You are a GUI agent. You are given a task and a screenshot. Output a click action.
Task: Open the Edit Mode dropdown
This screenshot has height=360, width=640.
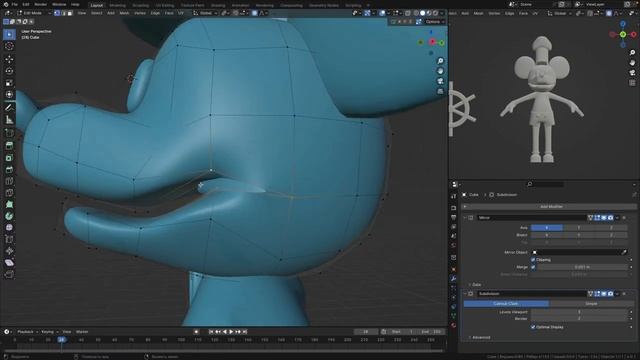(x=34, y=13)
